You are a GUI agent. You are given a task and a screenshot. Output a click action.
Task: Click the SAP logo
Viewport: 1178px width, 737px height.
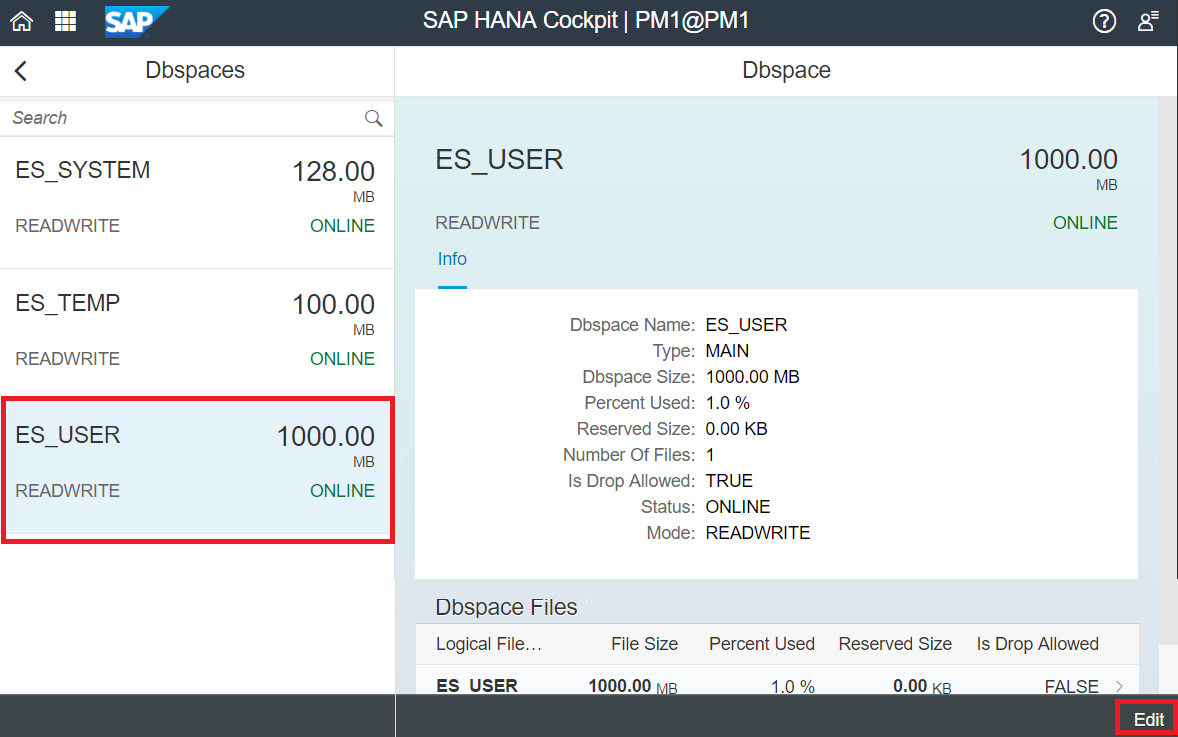(x=136, y=21)
